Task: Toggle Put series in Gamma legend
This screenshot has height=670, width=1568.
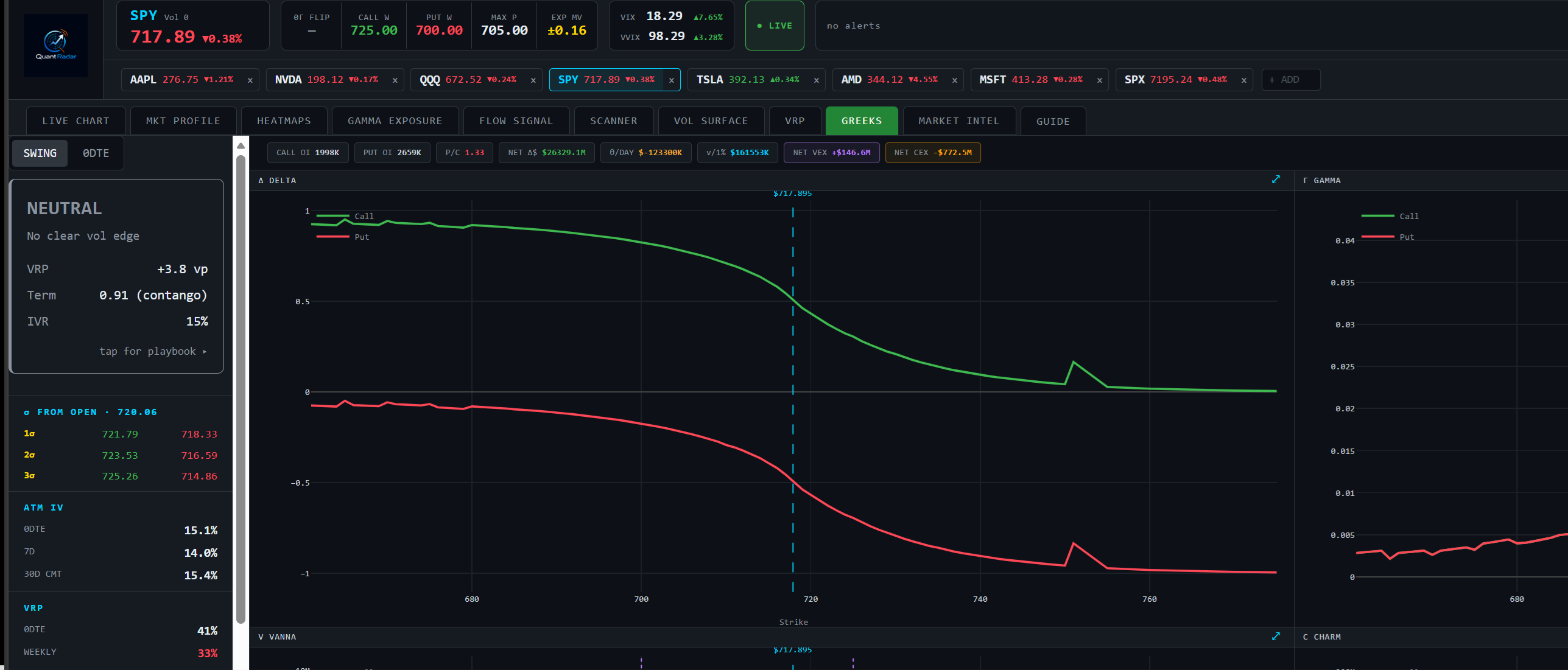Action: point(1388,237)
